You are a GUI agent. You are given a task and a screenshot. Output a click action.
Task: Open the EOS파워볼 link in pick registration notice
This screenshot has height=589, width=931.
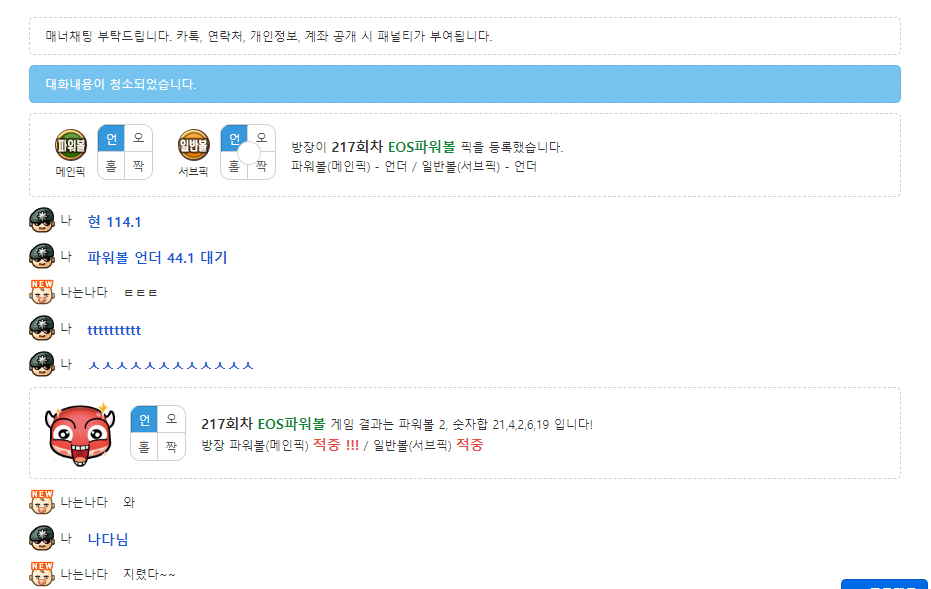click(x=422, y=147)
